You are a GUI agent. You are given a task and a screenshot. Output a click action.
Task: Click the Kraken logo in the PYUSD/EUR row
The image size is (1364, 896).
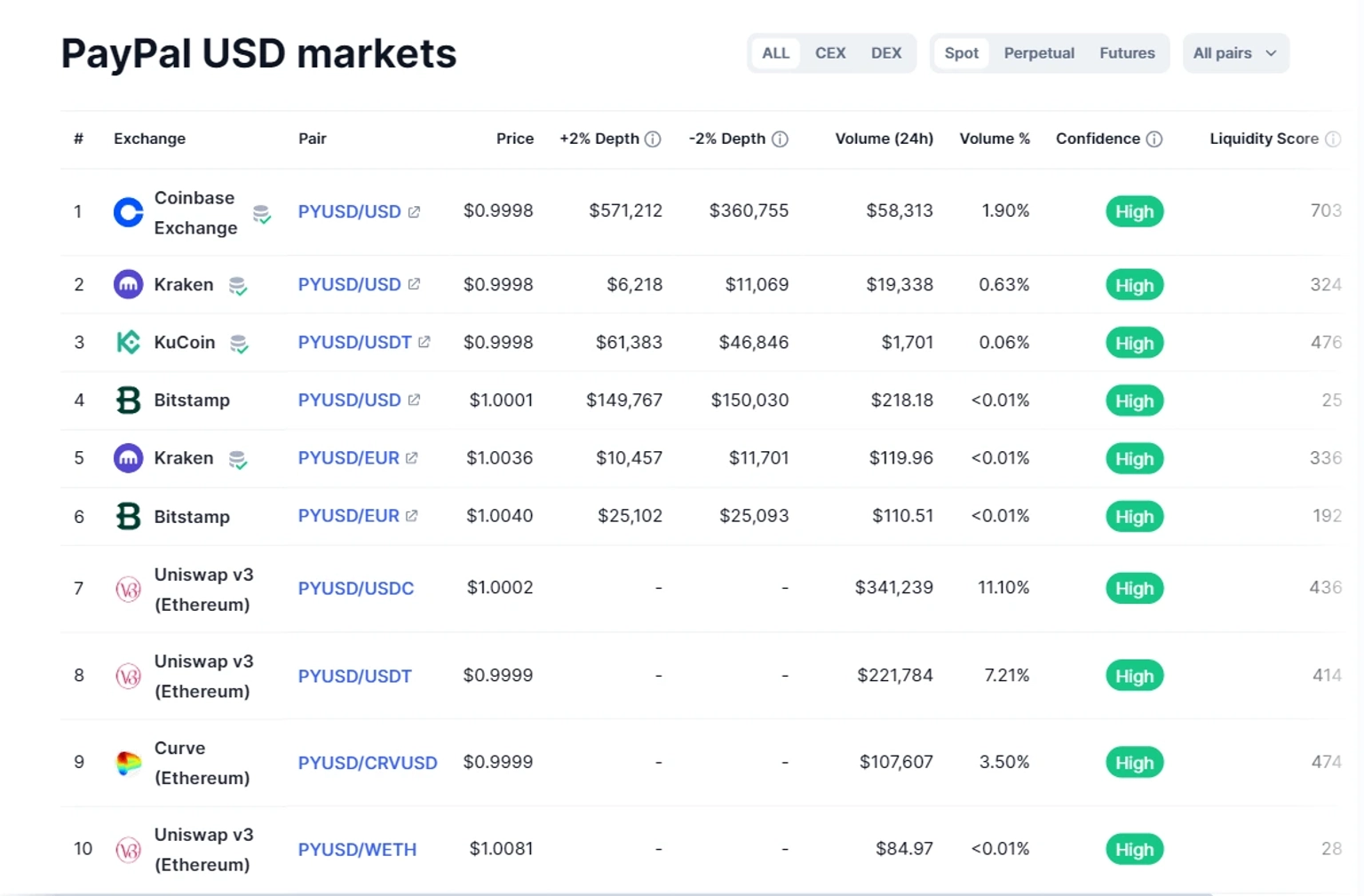pyautogui.click(x=129, y=458)
